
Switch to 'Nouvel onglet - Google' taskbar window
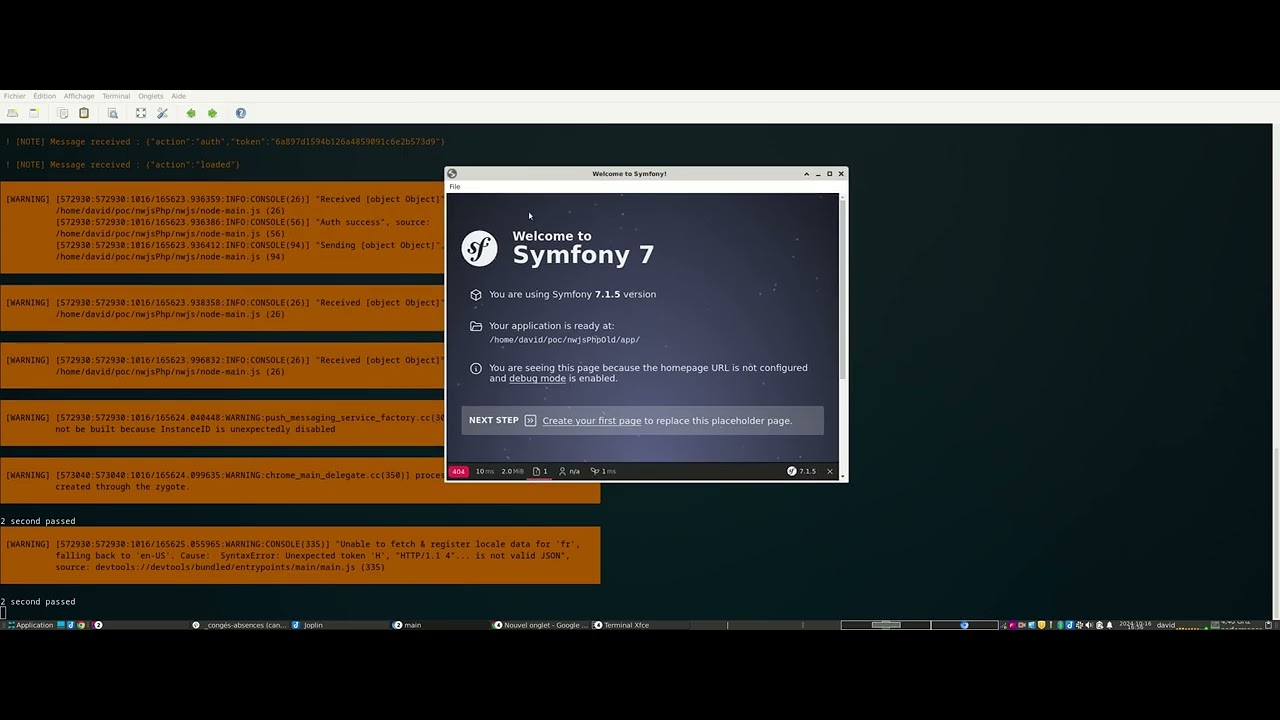pos(540,625)
